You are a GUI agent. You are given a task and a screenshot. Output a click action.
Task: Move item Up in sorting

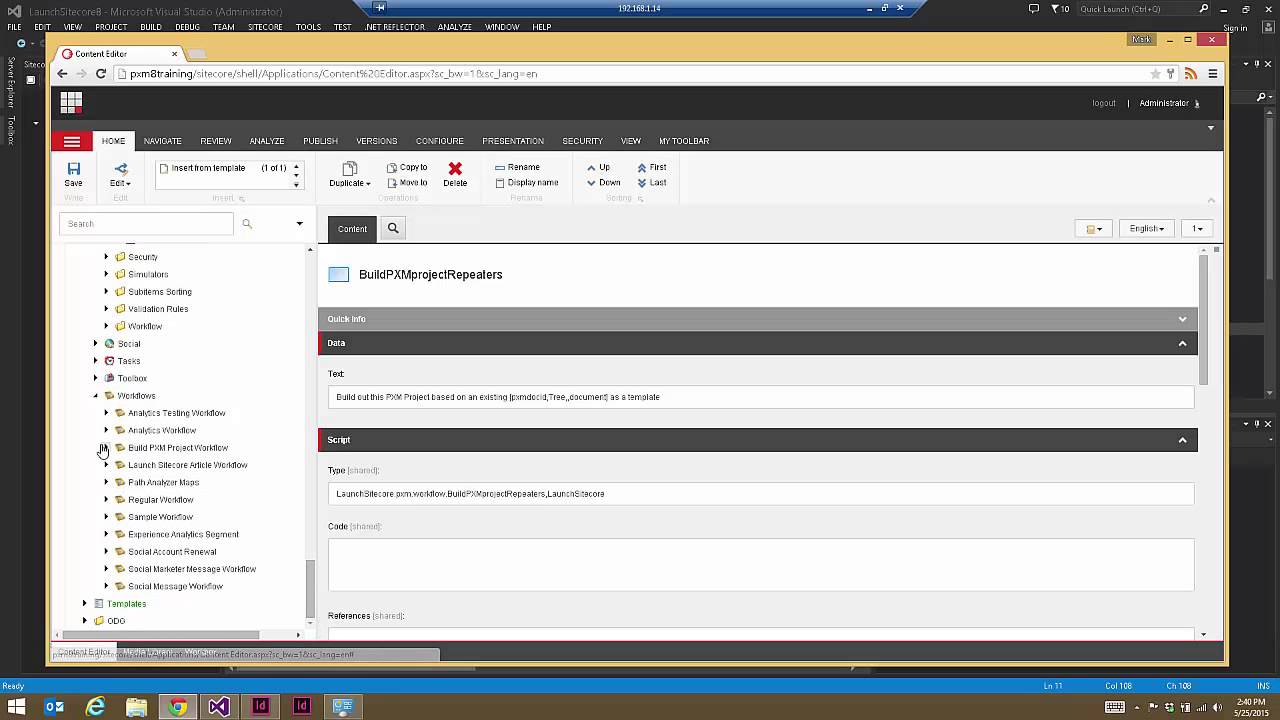tap(598, 167)
